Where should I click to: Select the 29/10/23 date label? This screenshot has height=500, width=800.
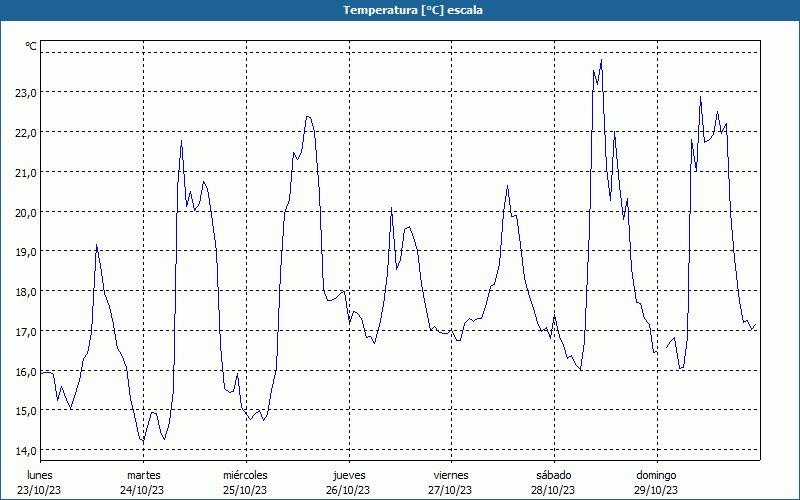[656, 490]
